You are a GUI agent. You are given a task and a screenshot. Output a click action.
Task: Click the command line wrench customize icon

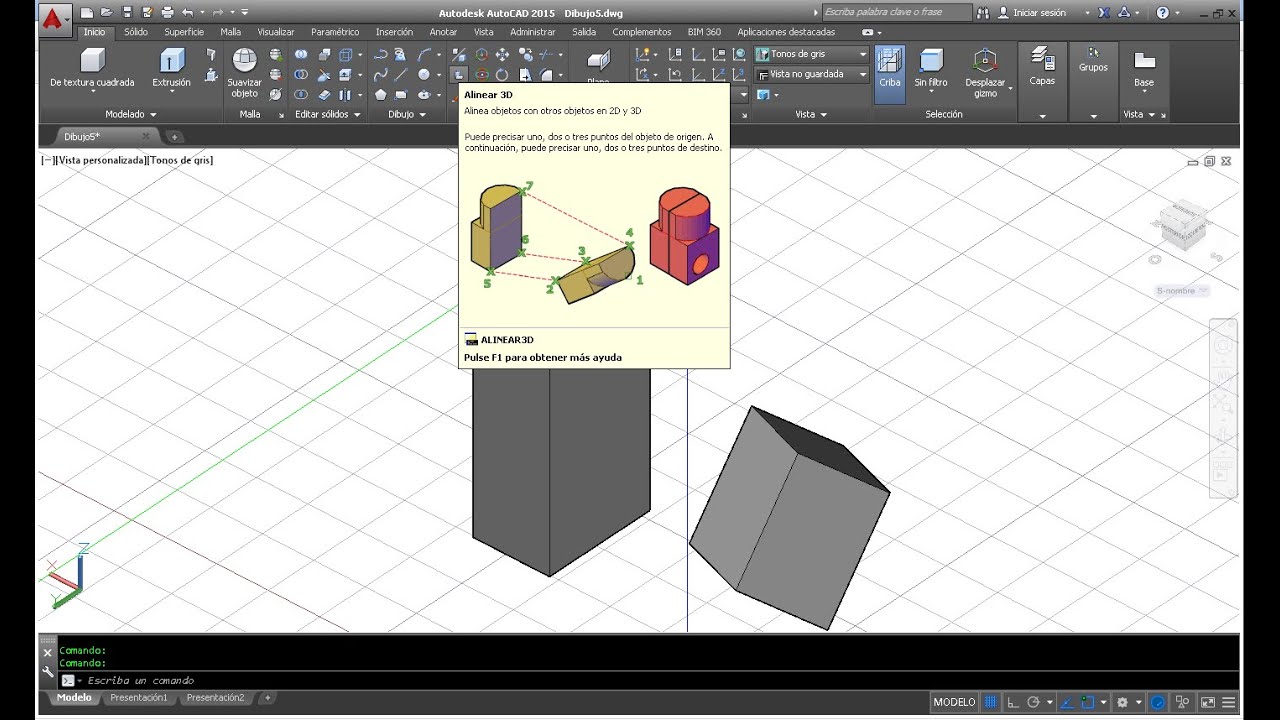[47, 672]
